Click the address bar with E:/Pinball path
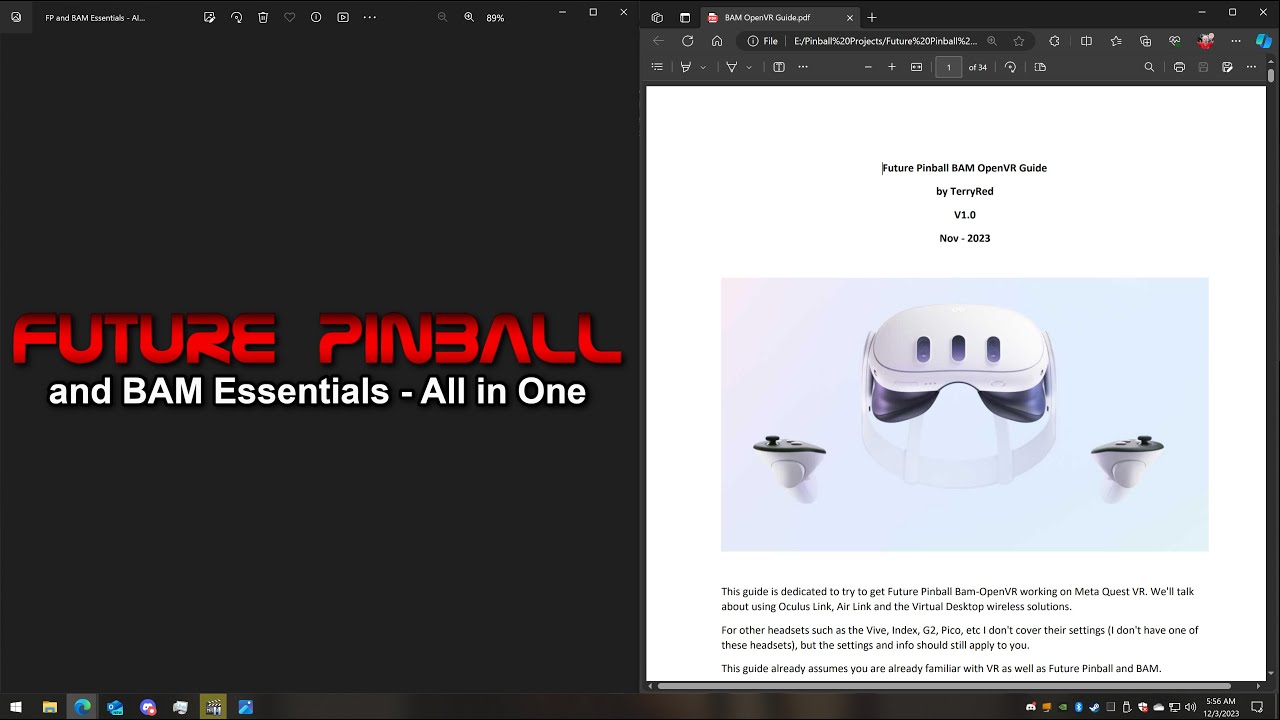This screenshot has height=720, width=1280. click(885, 41)
